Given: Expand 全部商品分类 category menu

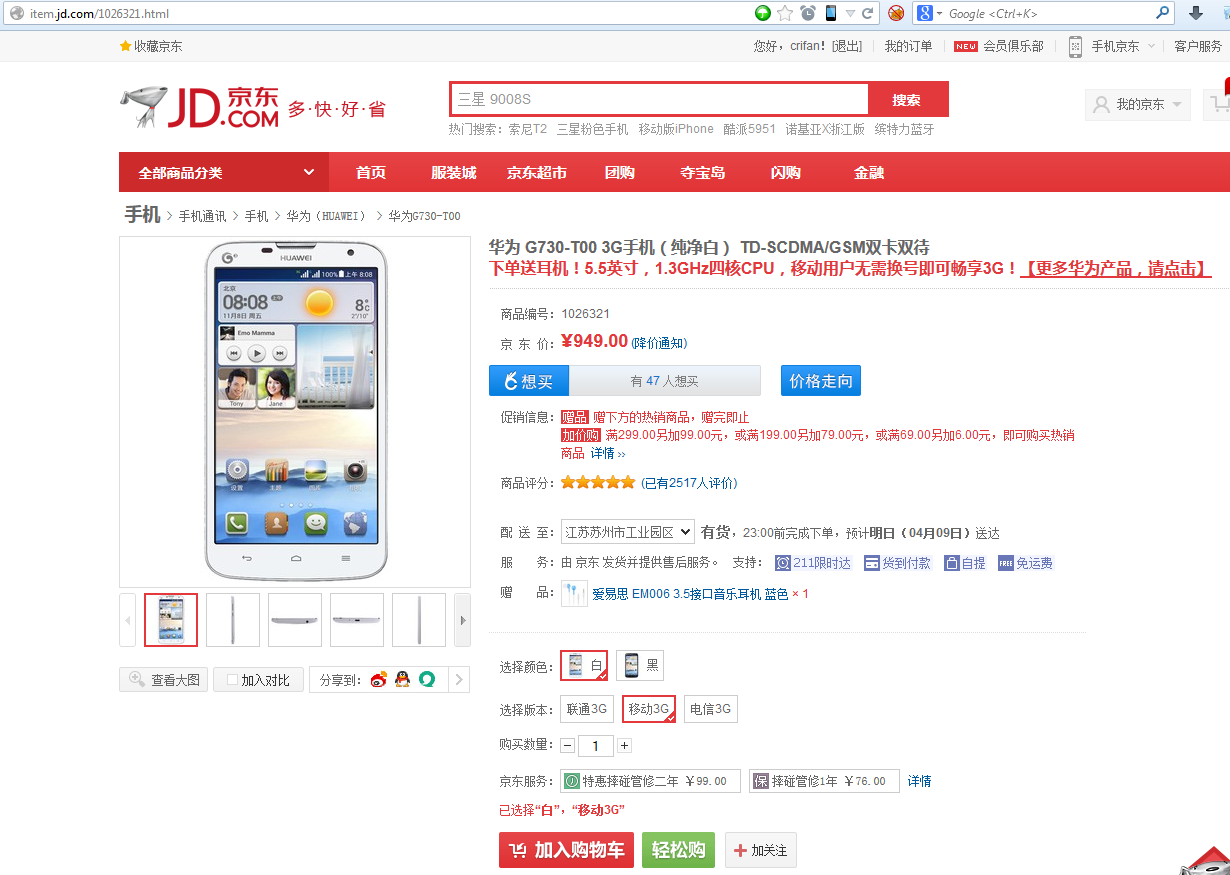Looking at the screenshot, I should tap(224, 172).
